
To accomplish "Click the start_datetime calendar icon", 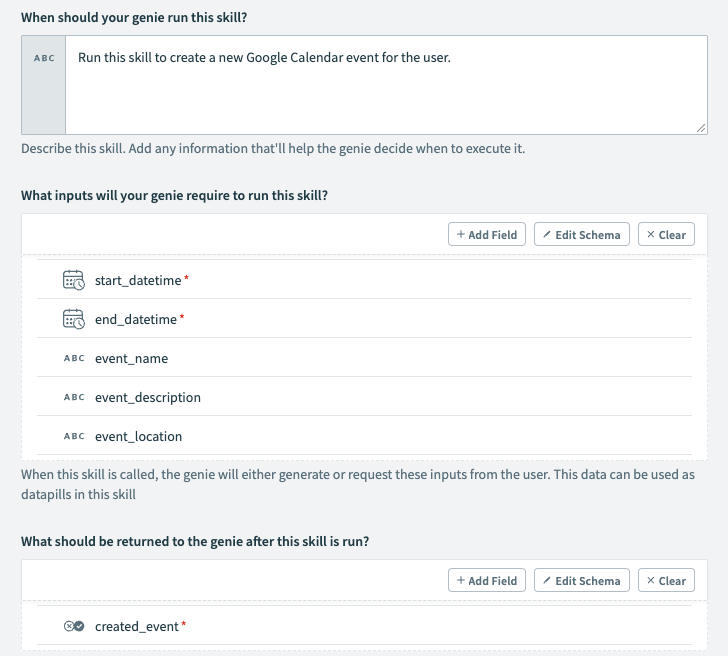I will pos(74,280).
